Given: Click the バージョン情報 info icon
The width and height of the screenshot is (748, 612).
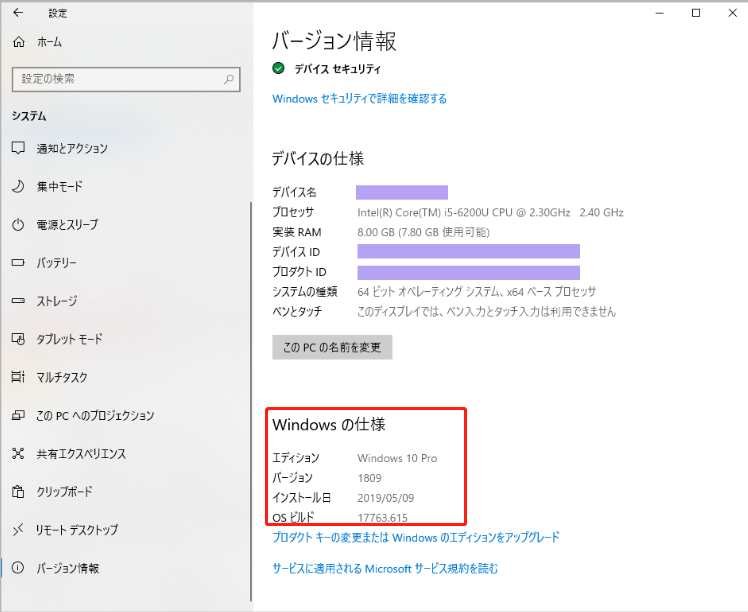Looking at the screenshot, I should point(18,568).
